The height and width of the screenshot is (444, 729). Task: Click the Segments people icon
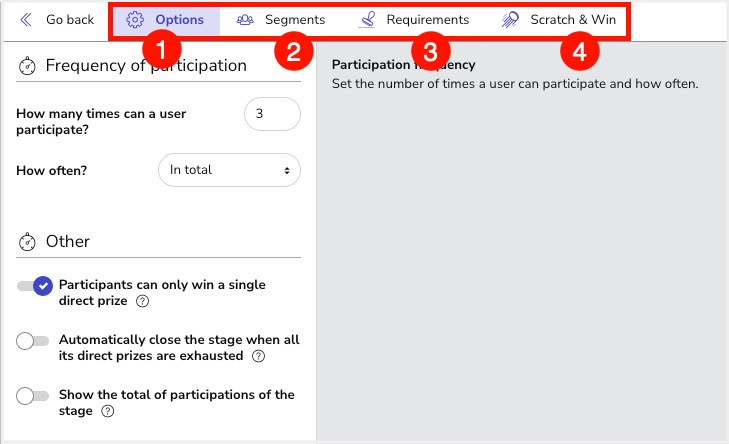(244, 20)
